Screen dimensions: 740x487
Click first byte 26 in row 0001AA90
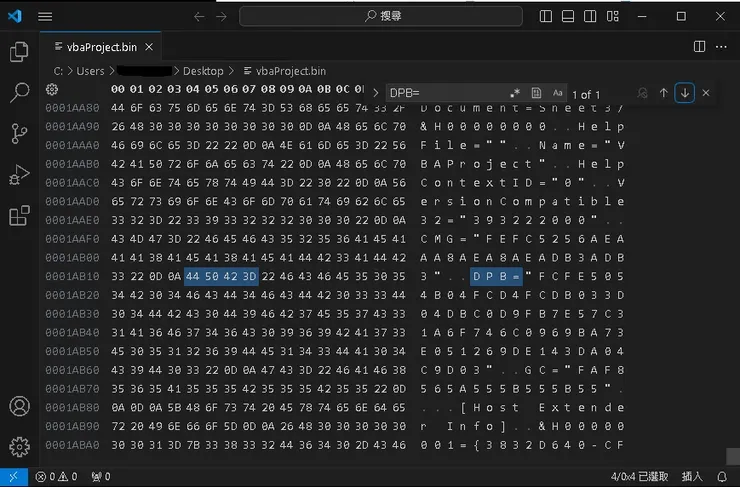pos(118,126)
